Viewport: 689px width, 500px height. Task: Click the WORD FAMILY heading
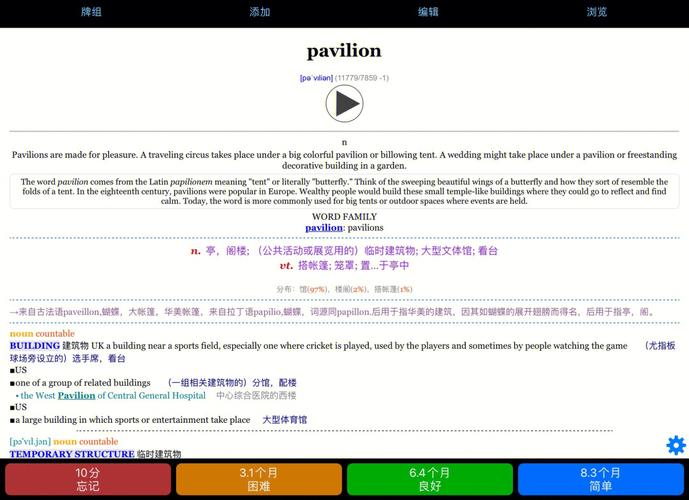(344, 217)
